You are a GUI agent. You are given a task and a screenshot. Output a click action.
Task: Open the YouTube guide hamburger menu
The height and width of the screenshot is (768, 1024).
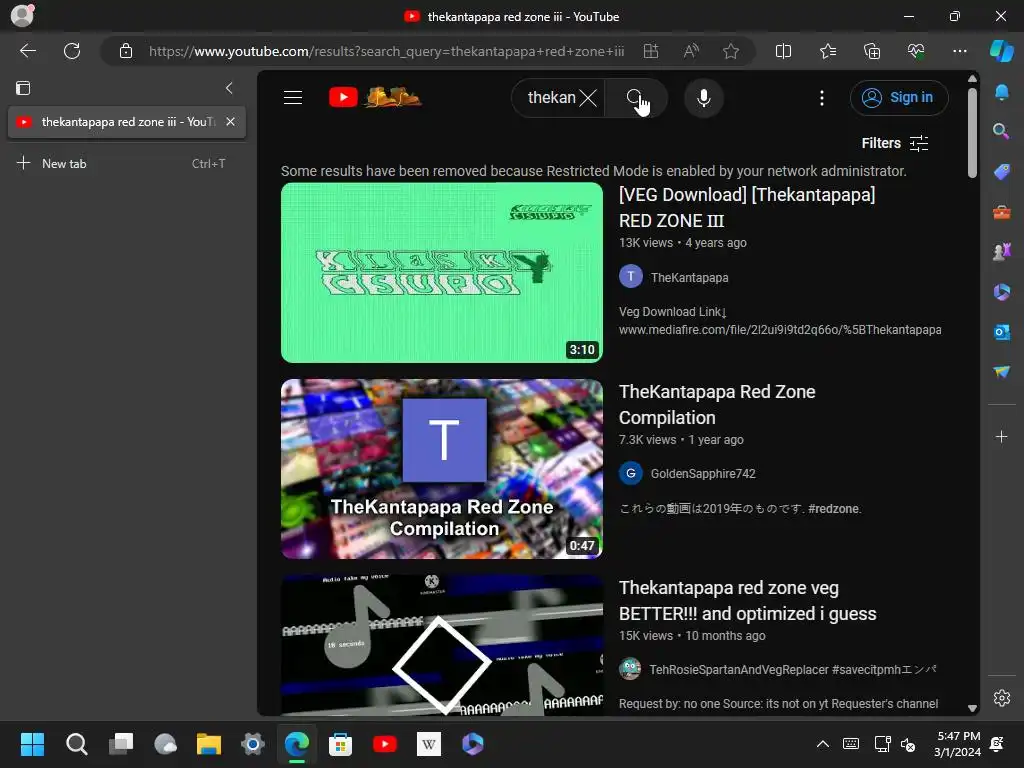[293, 98]
